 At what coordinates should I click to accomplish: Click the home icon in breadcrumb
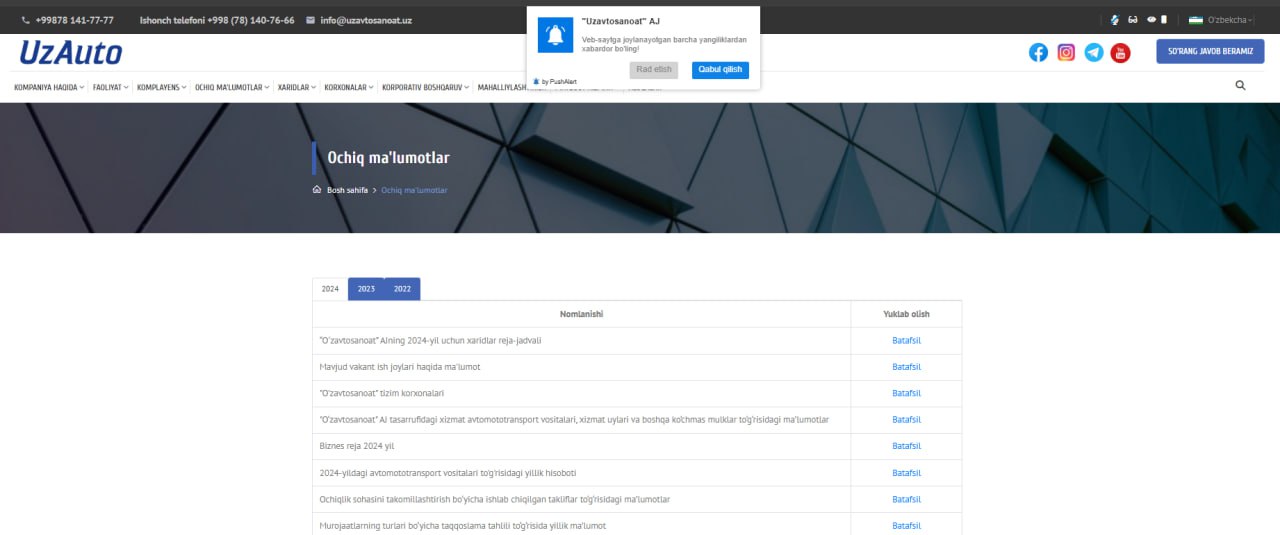317,190
